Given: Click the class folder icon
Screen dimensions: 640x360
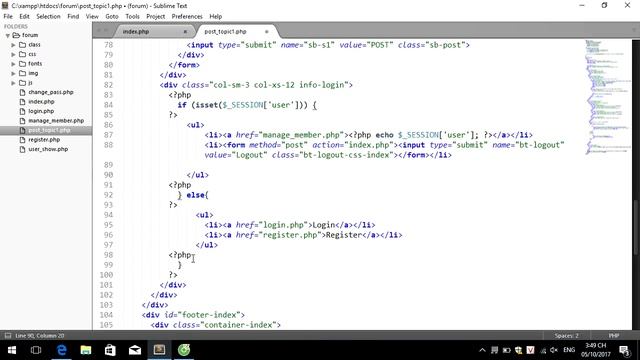Looking at the screenshot, I should tap(23, 44).
